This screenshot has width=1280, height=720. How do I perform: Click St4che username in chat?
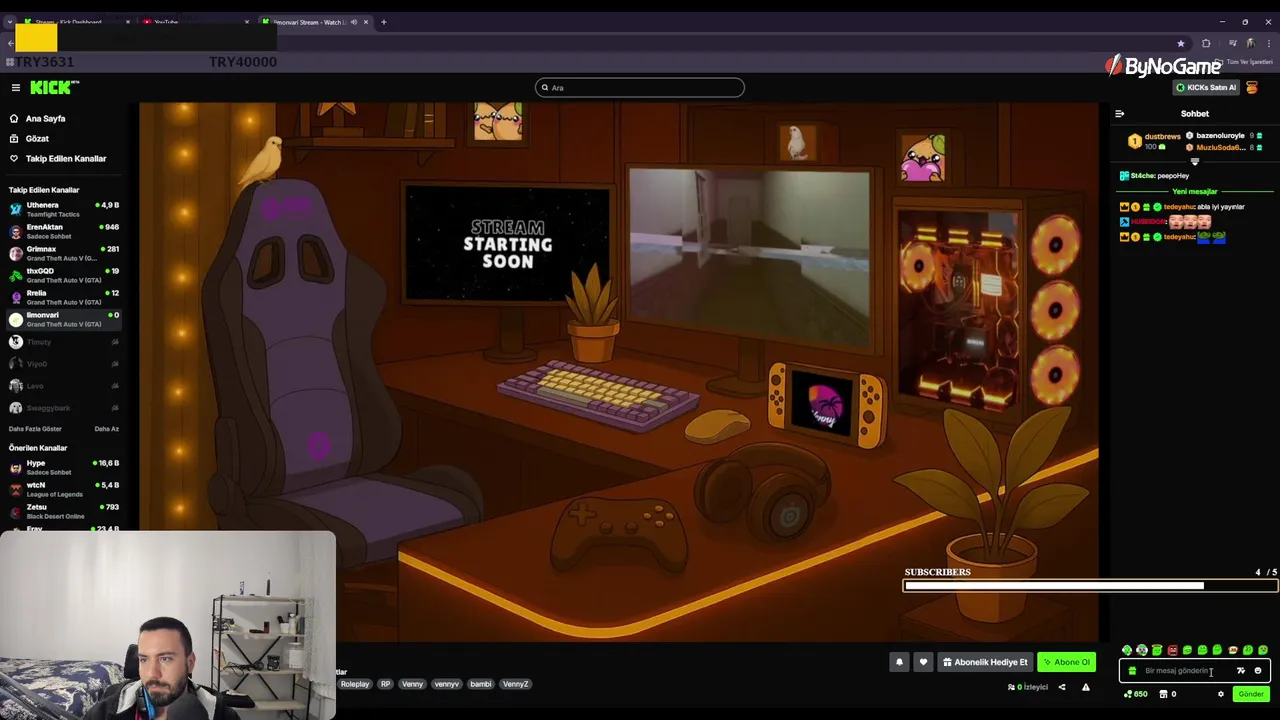tap(1144, 176)
